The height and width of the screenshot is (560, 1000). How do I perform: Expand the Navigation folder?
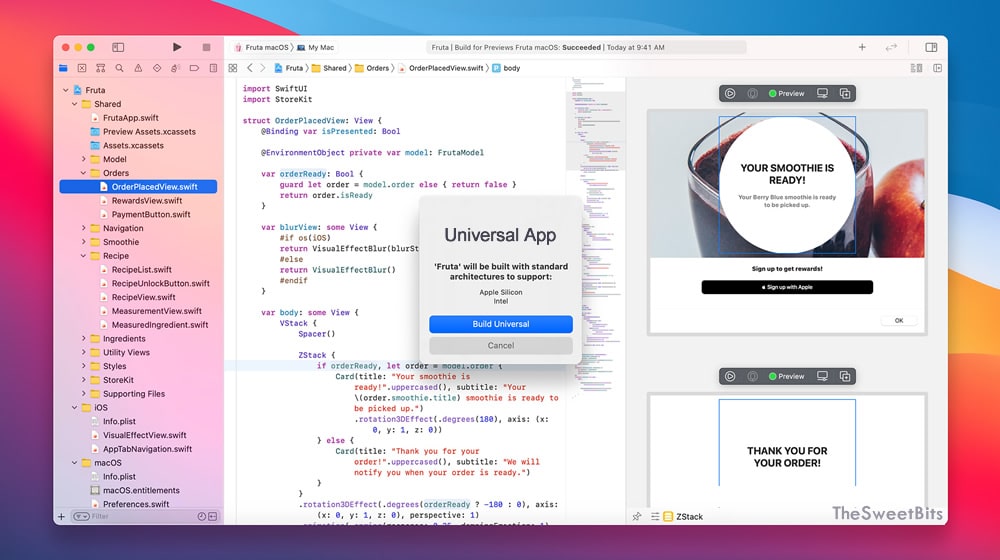coord(84,228)
